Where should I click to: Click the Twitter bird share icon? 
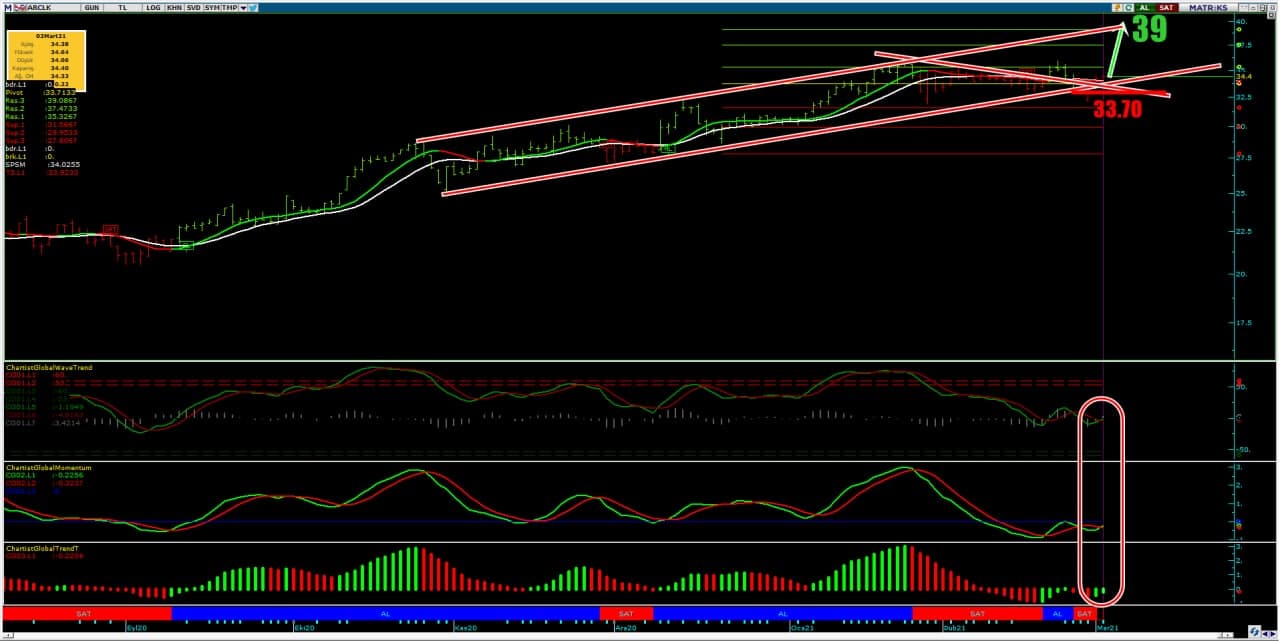[x=254, y=7]
